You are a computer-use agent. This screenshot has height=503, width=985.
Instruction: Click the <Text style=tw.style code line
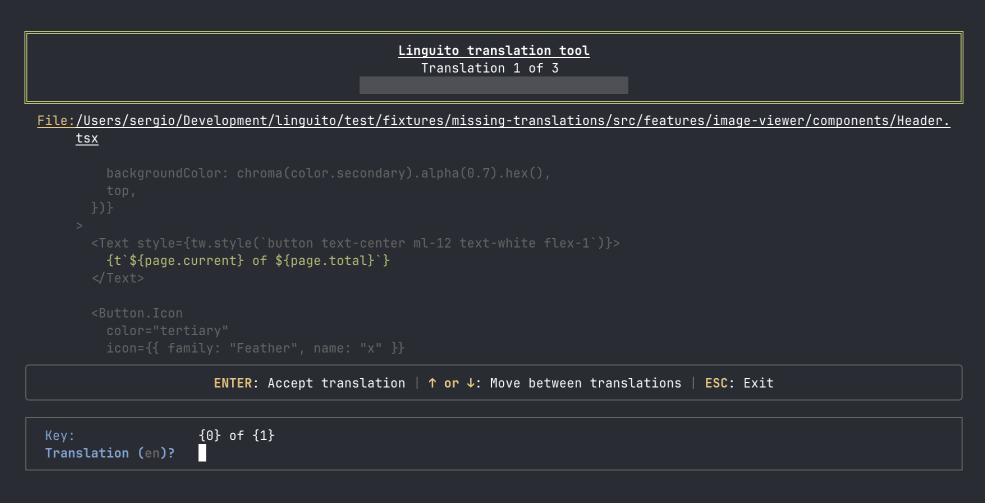(x=356, y=242)
